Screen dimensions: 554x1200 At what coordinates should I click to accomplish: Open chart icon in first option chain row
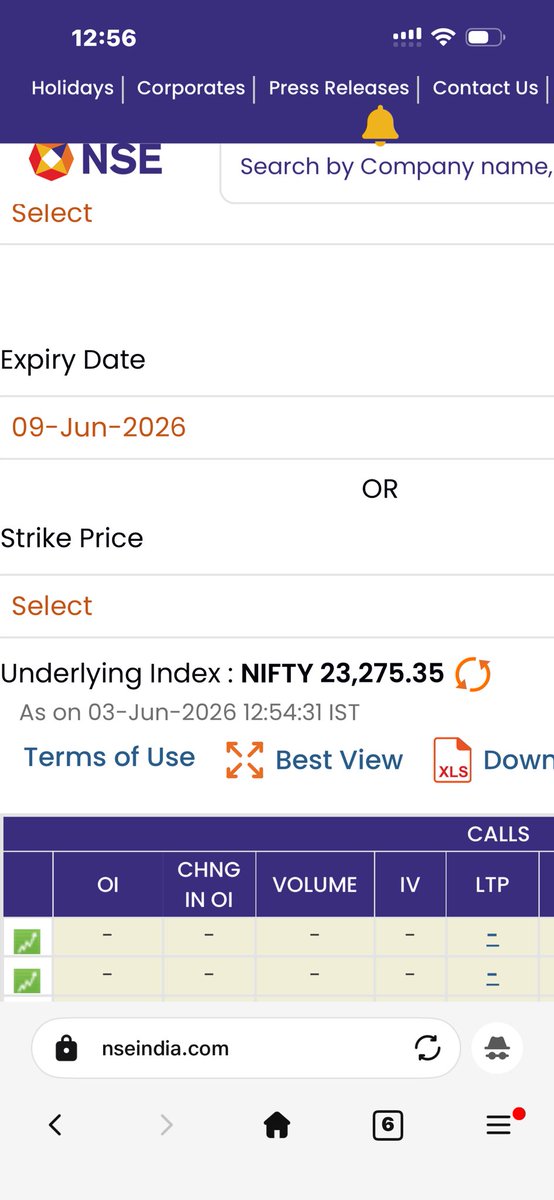coord(27,941)
